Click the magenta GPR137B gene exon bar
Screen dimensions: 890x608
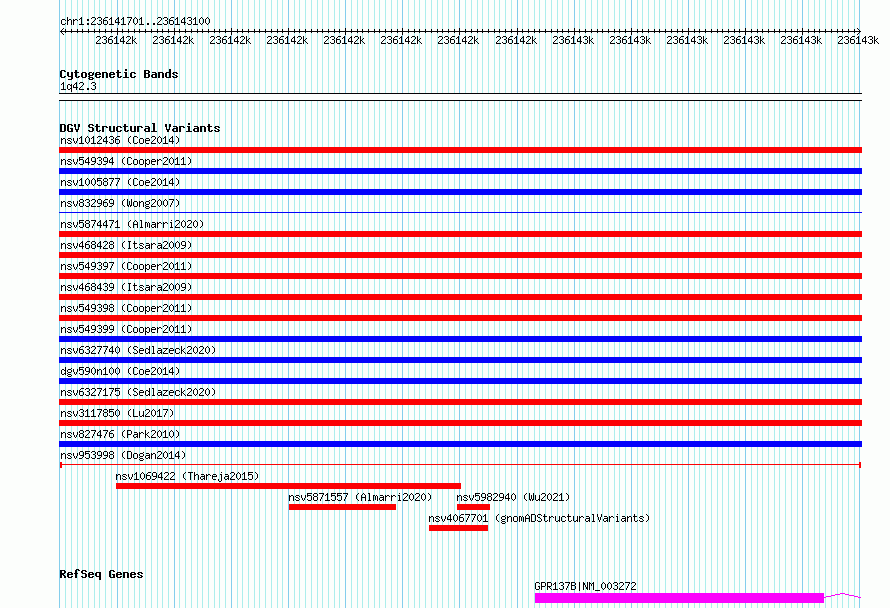[x=679, y=598]
